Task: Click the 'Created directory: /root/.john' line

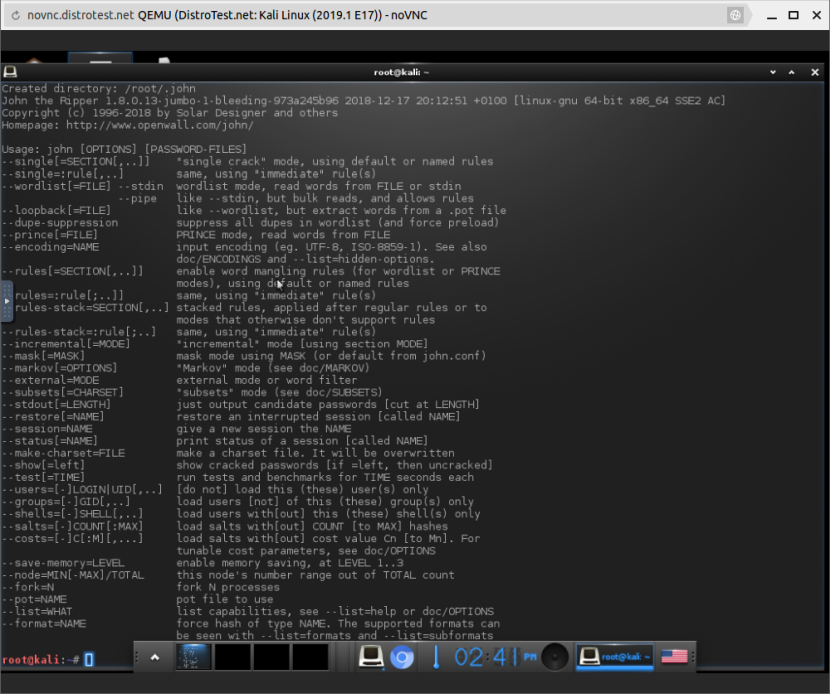Action: pyautogui.click(x=98, y=88)
